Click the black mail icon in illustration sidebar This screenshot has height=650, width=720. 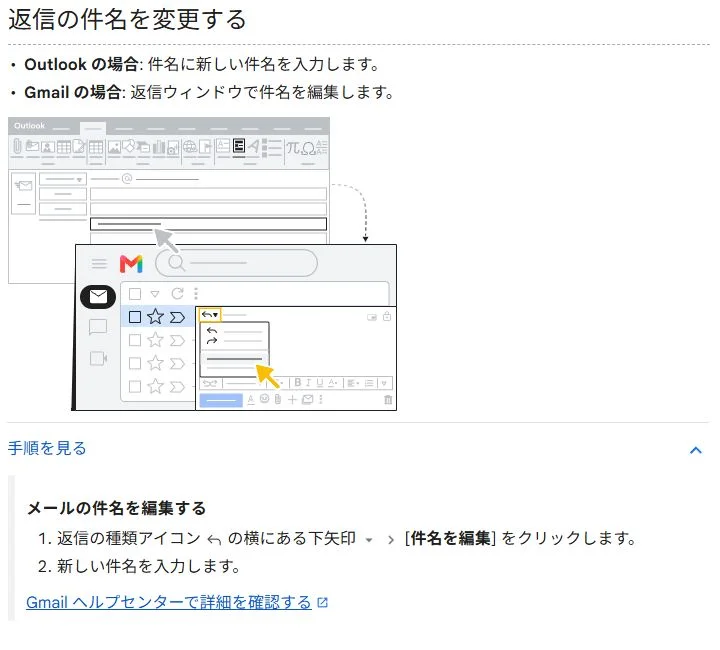(98, 297)
